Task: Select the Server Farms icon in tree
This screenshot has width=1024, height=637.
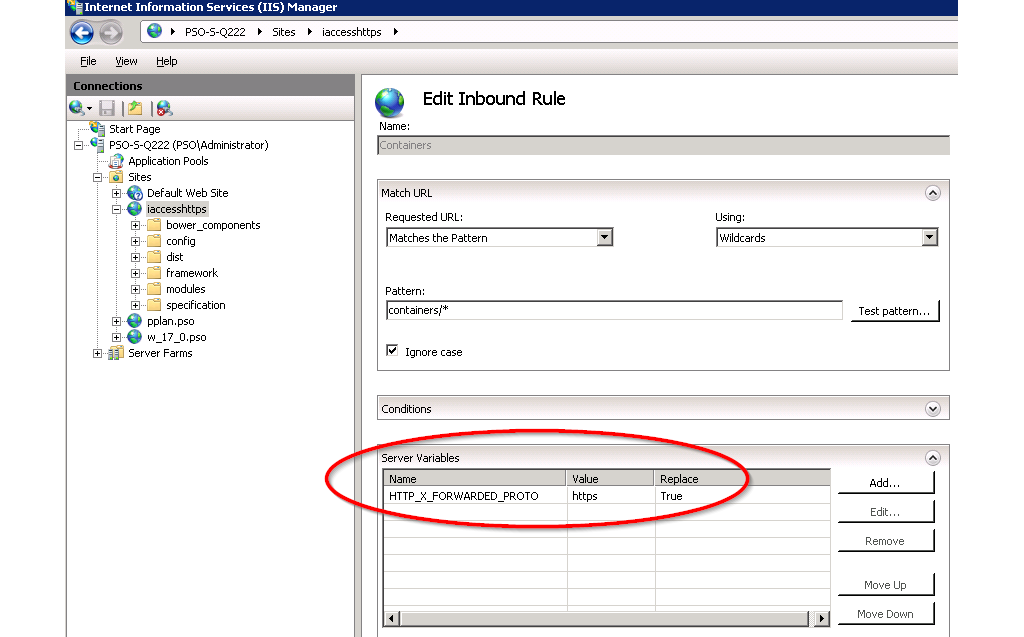Action: tap(116, 353)
